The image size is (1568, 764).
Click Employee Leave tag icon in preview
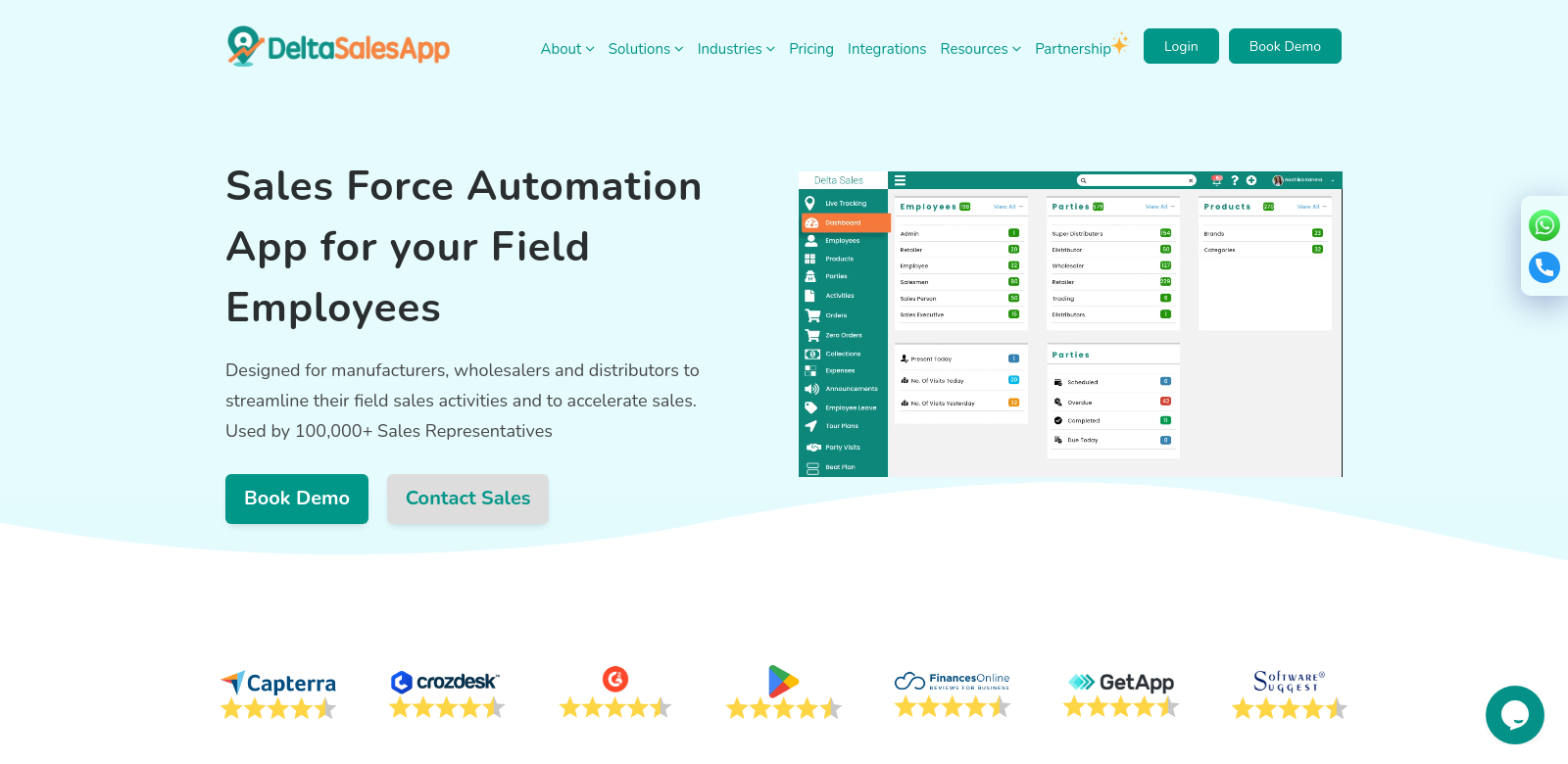point(811,407)
